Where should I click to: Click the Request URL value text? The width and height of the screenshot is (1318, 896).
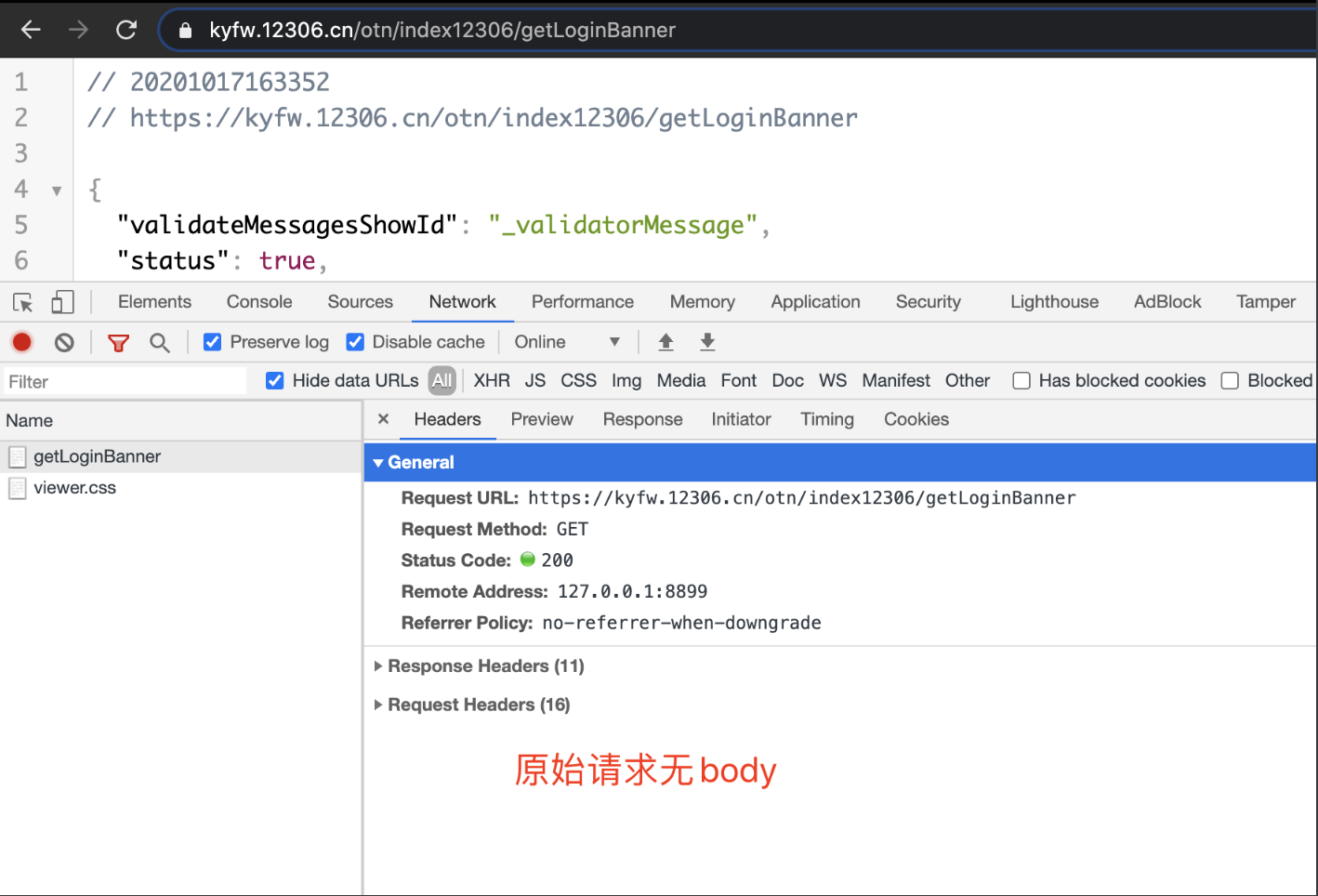[x=801, y=498]
